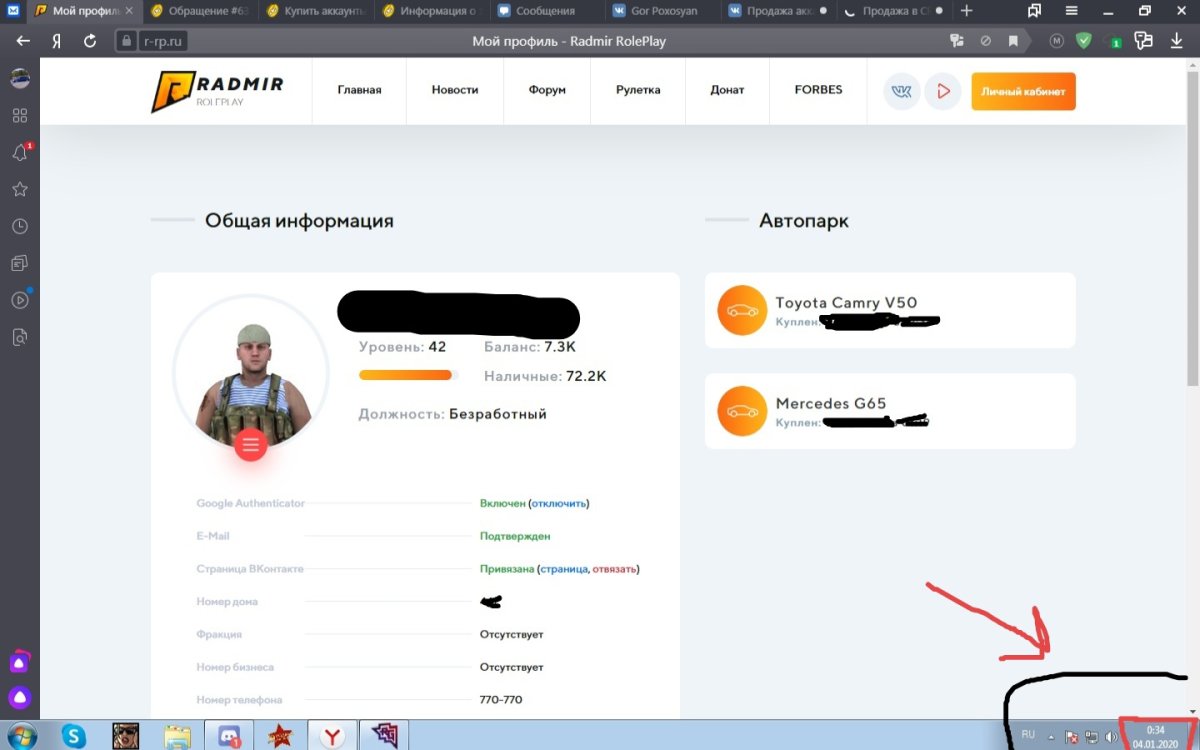Viewport: 1200px width, 750px height.
Task: Open Yandex Protect shield icon in toolbar
Action: tap(1082, 42)
